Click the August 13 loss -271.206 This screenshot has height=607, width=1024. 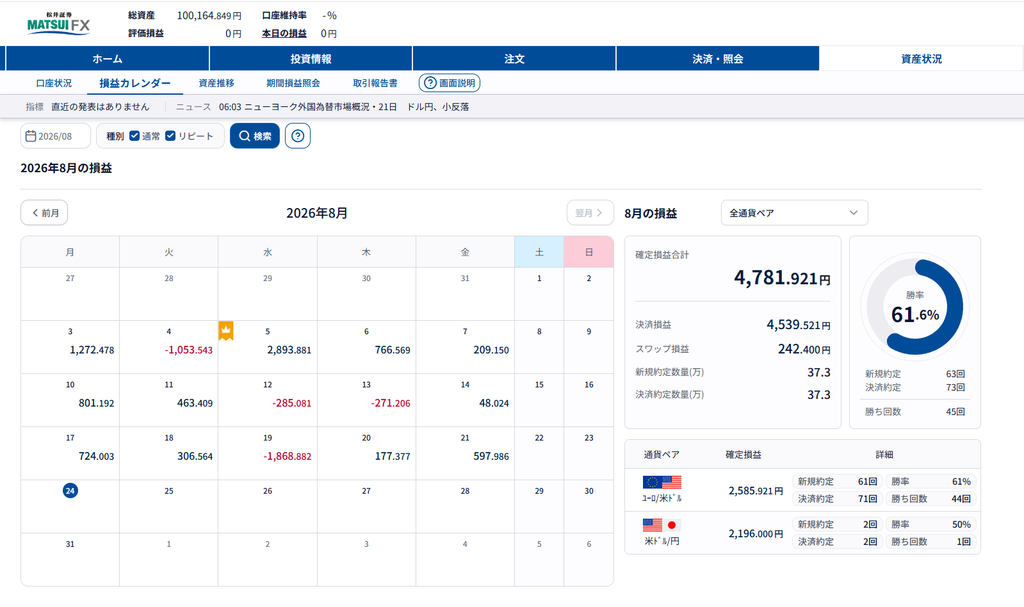point(391,403)
